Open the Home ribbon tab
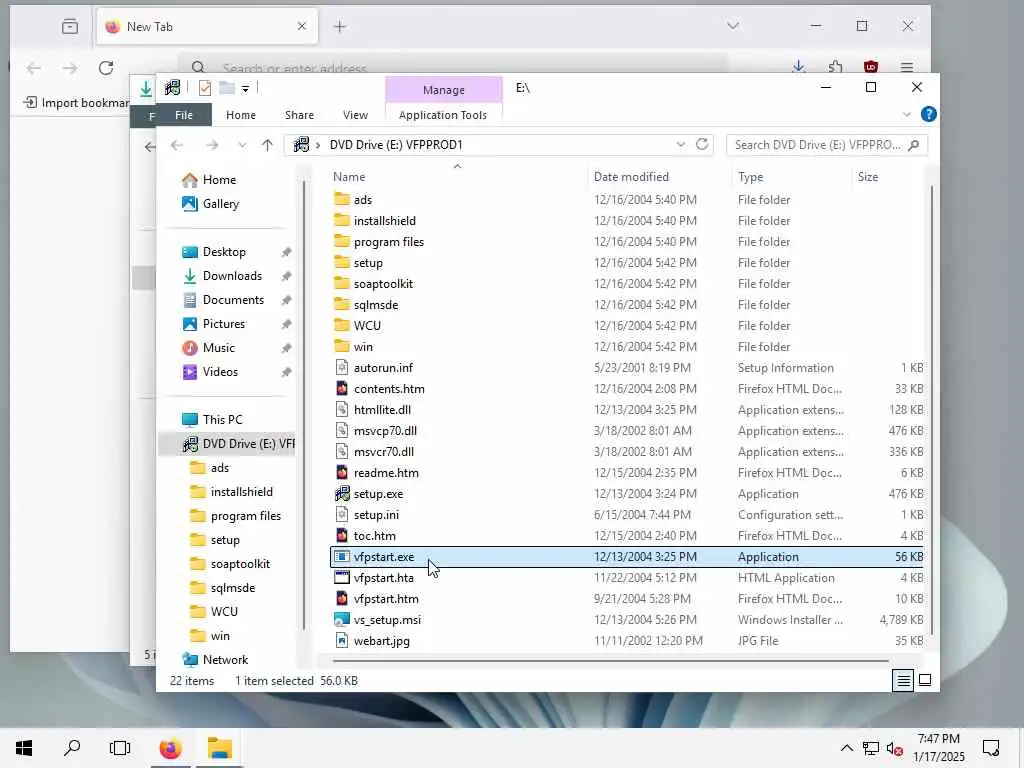The height and width of the screenshot is (768, 1024). (241, 115)
